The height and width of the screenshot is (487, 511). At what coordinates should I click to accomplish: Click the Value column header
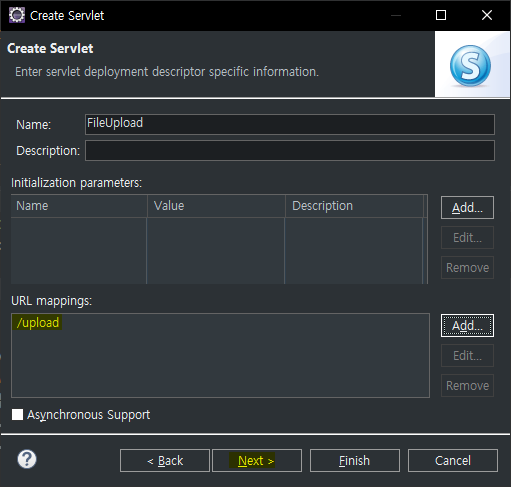pyautogui.click(x=216, y=206)
